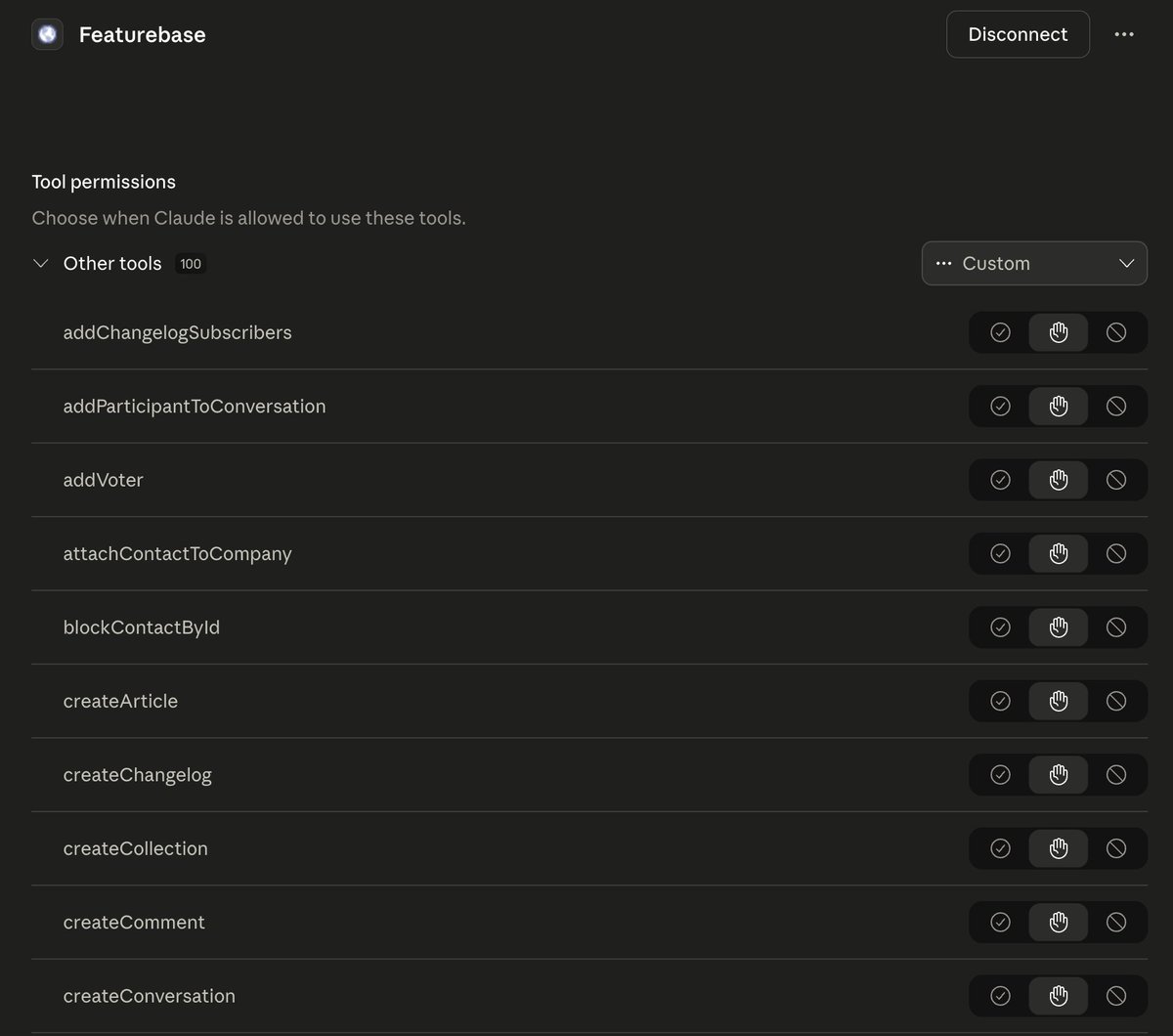Set createComment to needs approval
Viewport: 1173px width, 1036px height.
point(1058,922)
